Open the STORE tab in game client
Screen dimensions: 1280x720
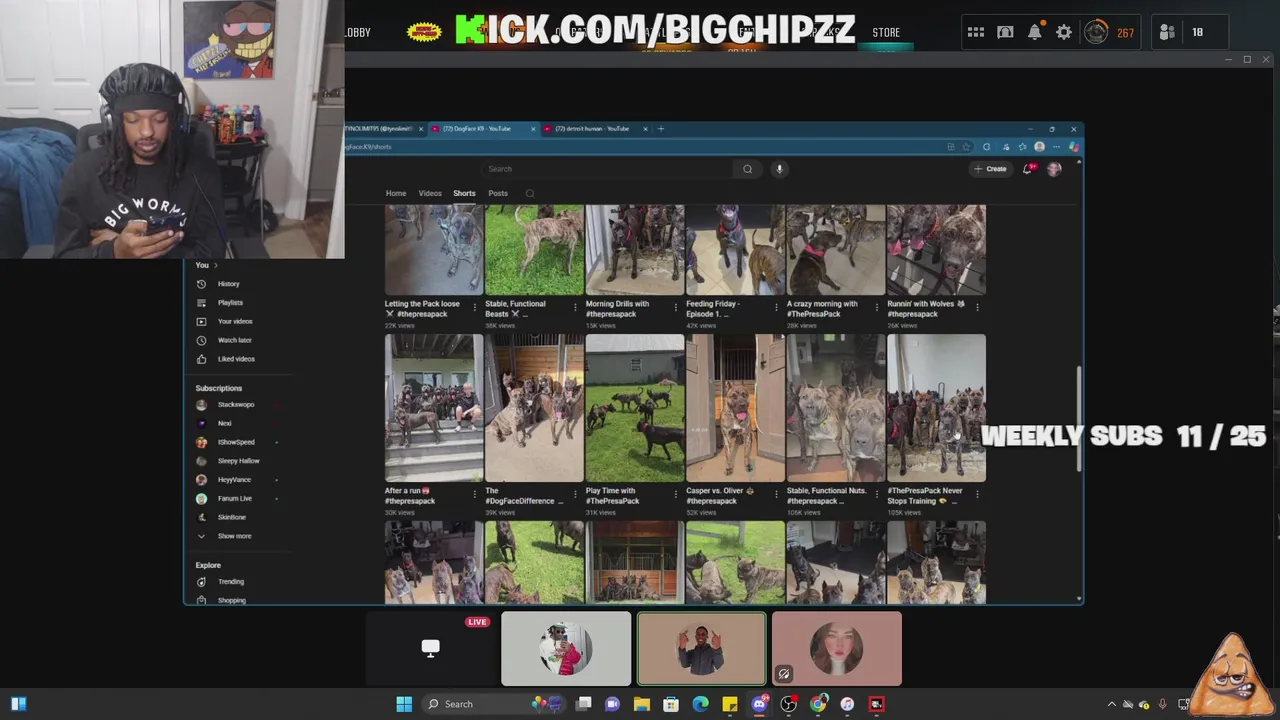tap(886, 32)
